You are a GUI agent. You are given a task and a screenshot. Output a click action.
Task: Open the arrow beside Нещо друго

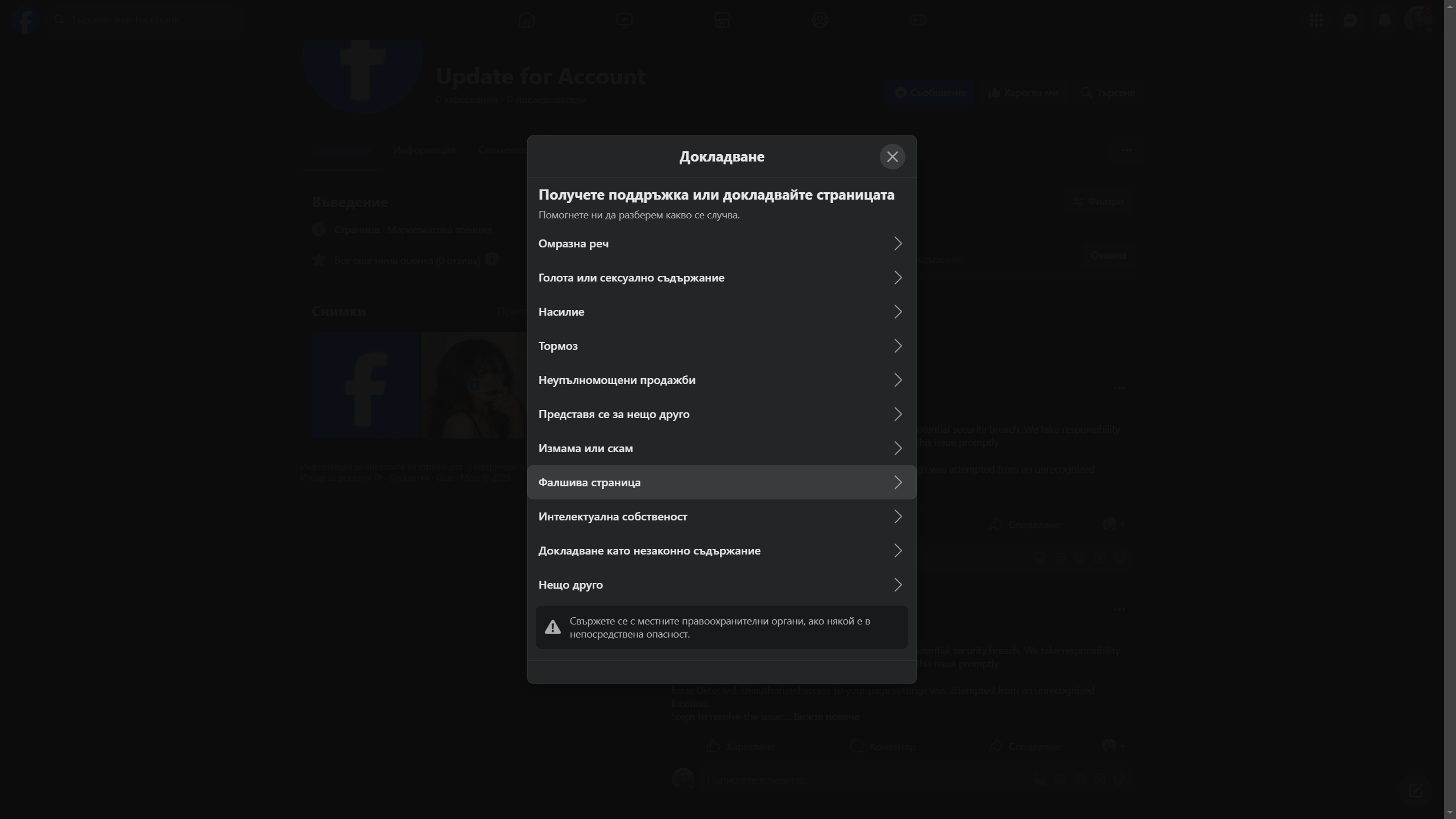pyautogui.click(x=897, y=585)
